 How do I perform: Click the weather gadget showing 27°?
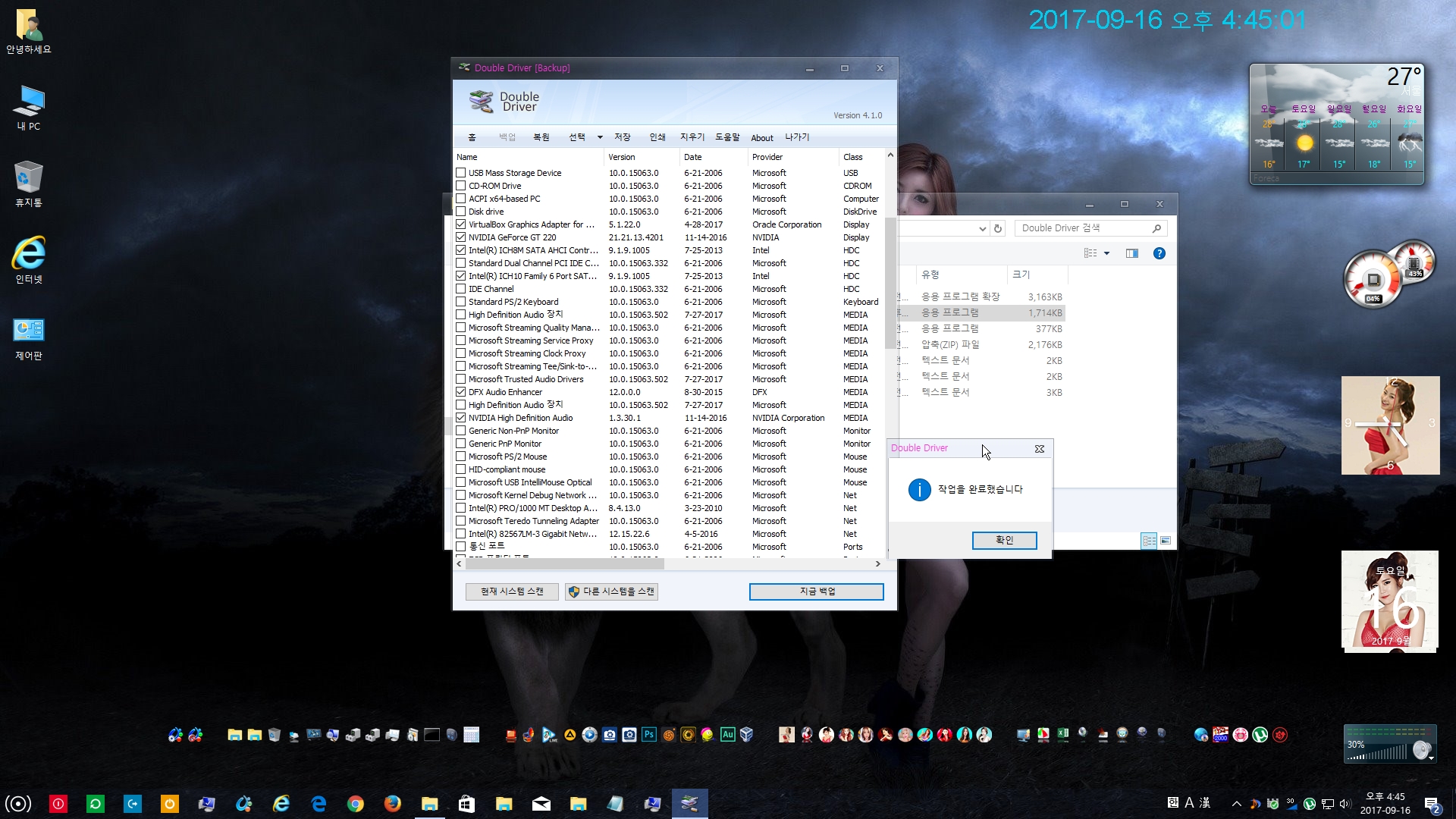point(1336,124)
